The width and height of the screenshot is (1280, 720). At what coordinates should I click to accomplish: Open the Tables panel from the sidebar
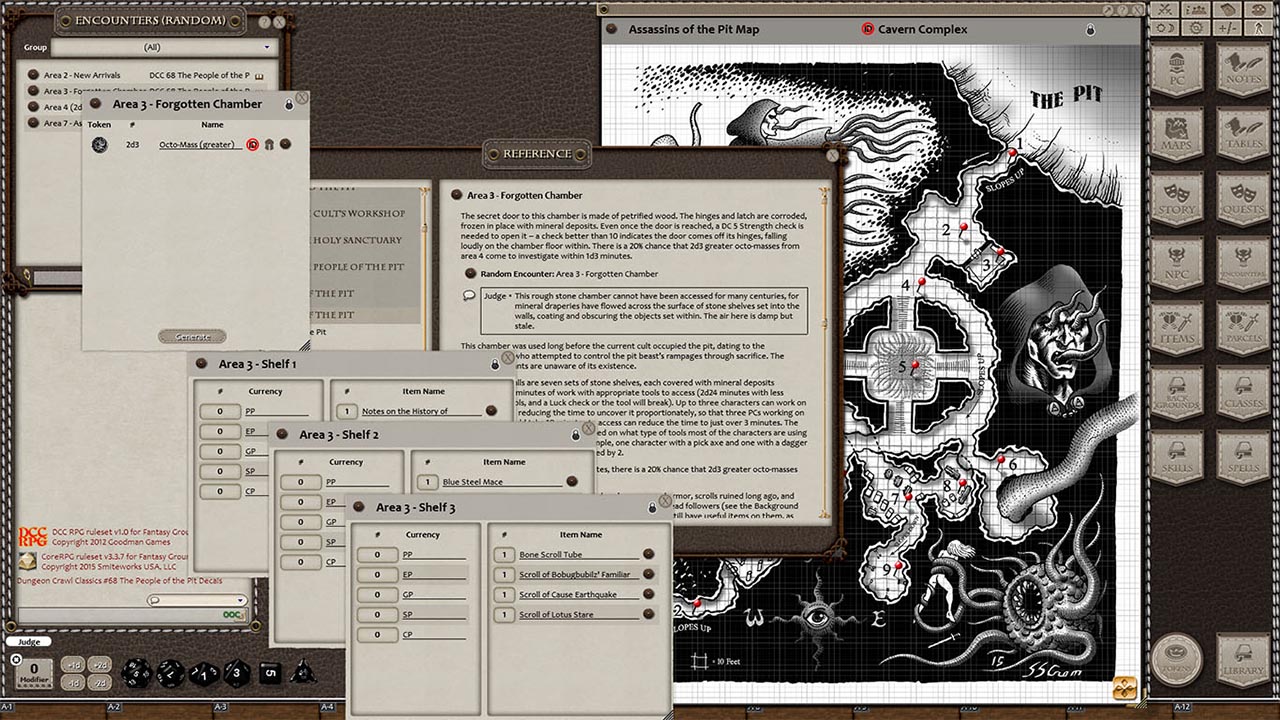[1244, 131]
